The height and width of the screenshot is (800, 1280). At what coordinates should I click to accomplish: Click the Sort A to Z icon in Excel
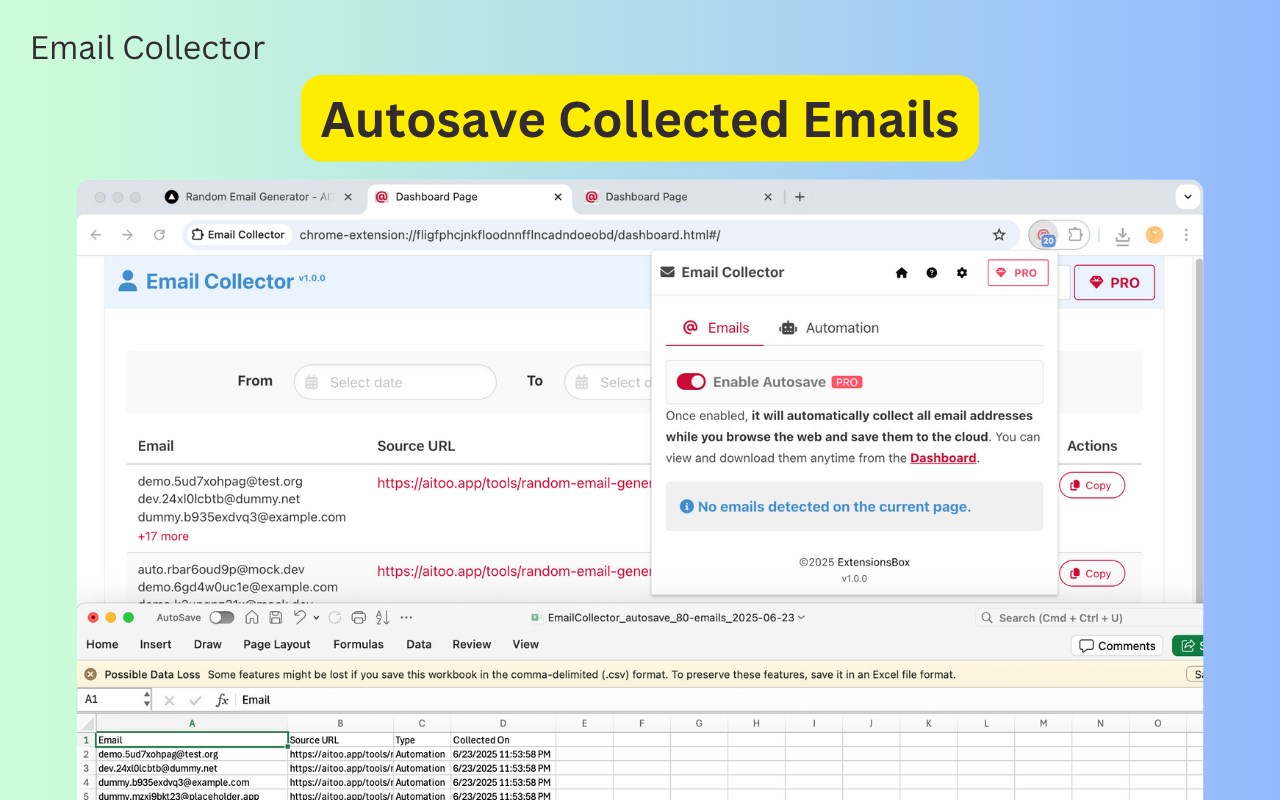coord(383,618)
